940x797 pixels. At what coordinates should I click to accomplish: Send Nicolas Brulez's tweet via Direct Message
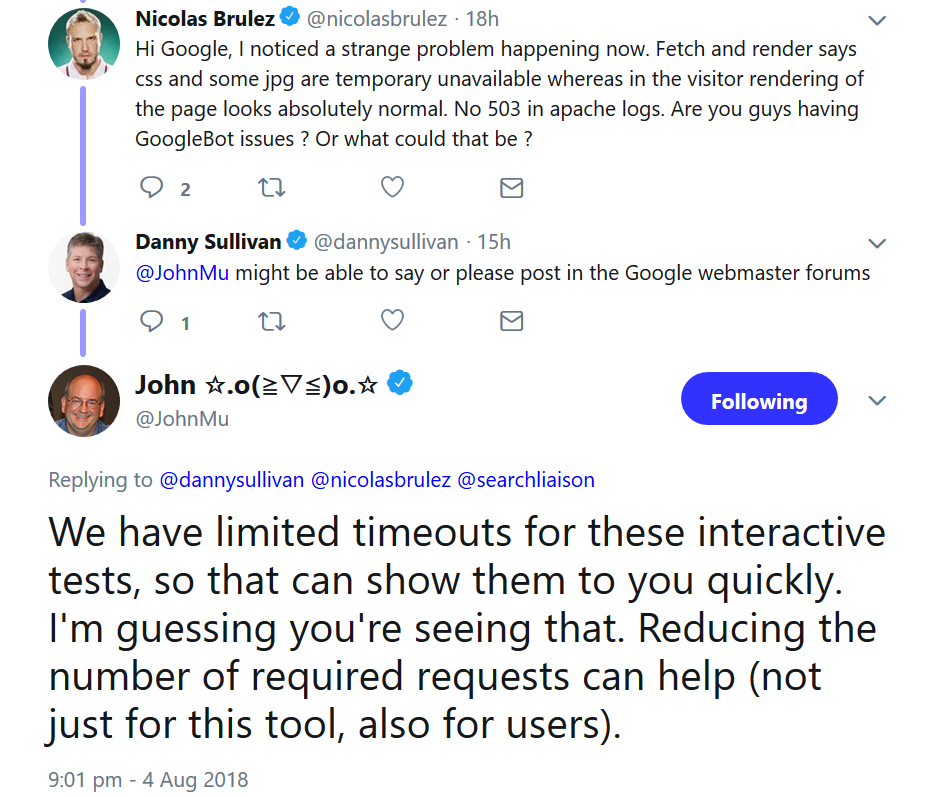coord(511,187)
